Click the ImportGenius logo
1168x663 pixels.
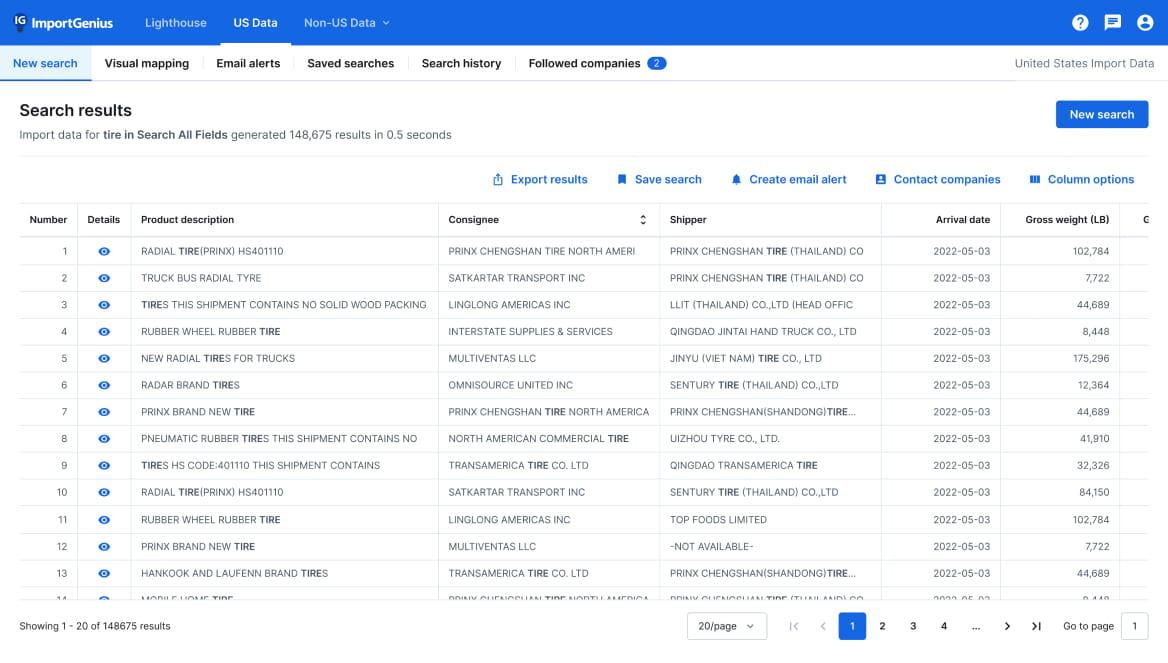pos(62,22)
